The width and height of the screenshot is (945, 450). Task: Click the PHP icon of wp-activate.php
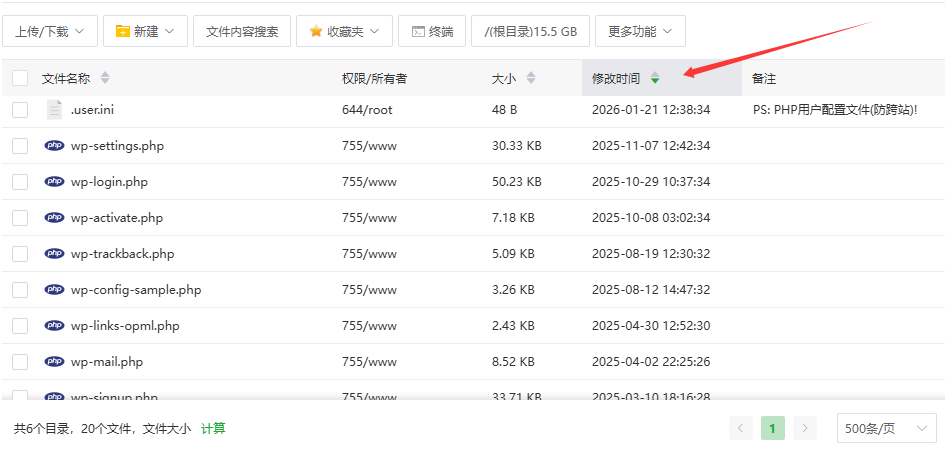pos(54,217)
